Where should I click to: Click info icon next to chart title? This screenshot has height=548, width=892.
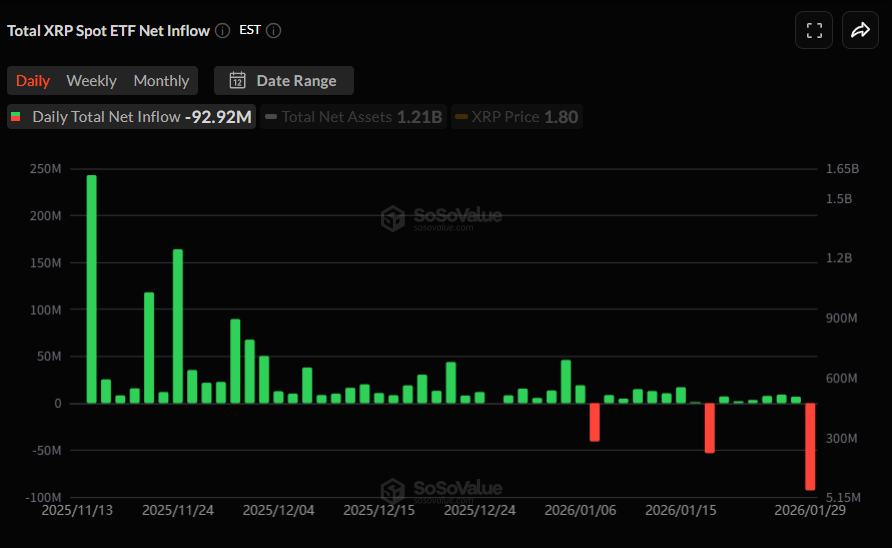click(x=222, y=30)
